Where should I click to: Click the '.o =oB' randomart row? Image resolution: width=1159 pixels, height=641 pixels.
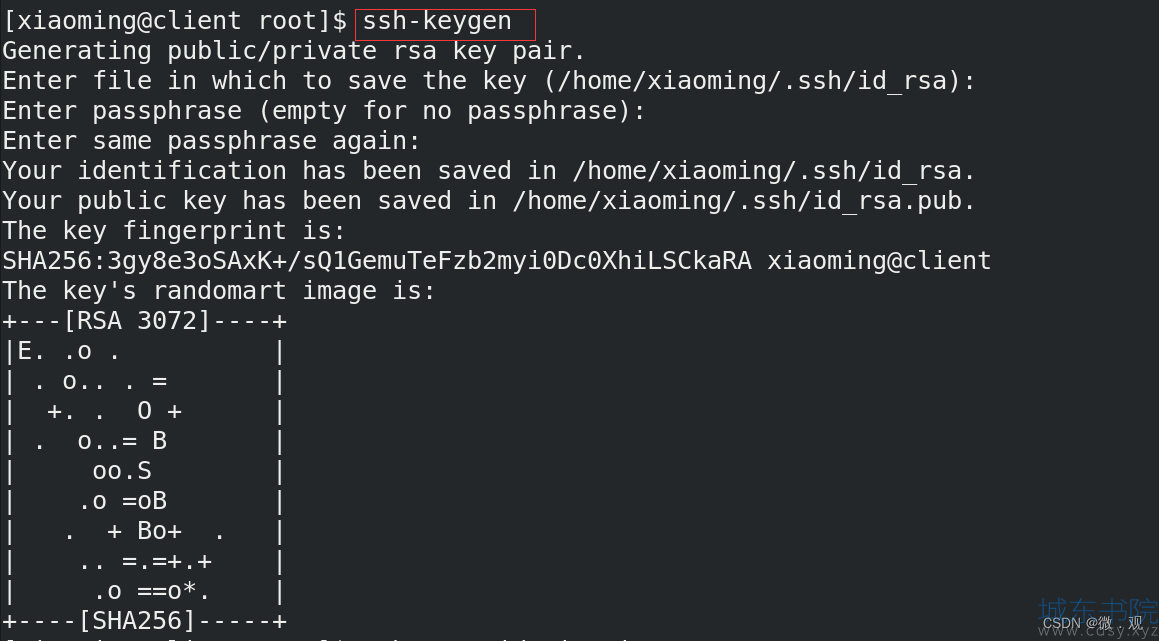pos(145,501)
